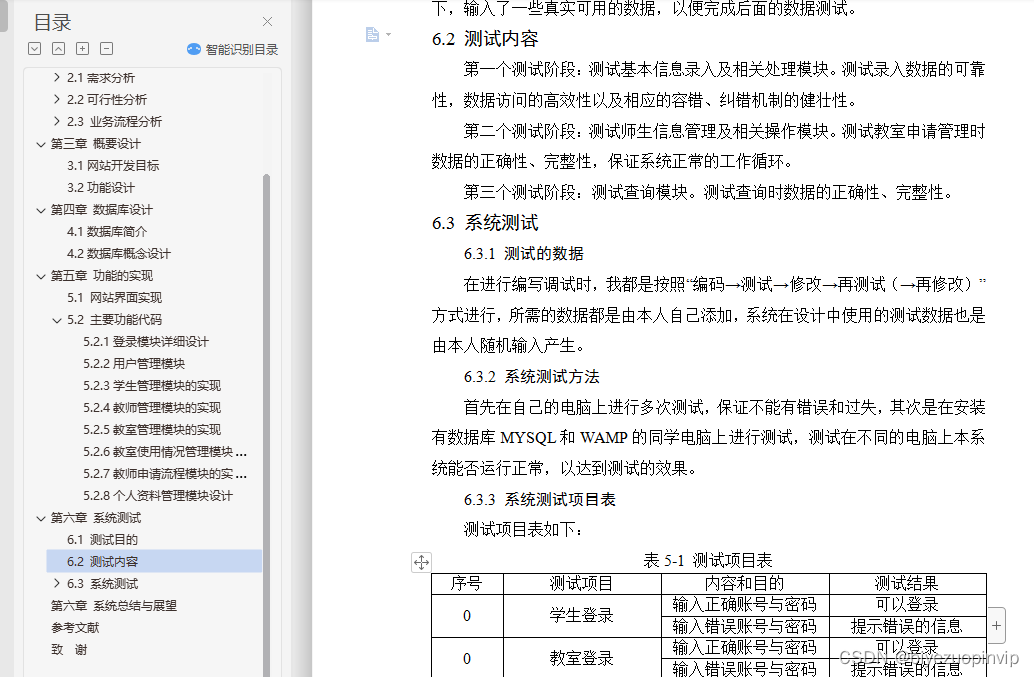The image size is (1034, 677).
Task: Jump to 致 谢 in outline
Action: point(69,650)
